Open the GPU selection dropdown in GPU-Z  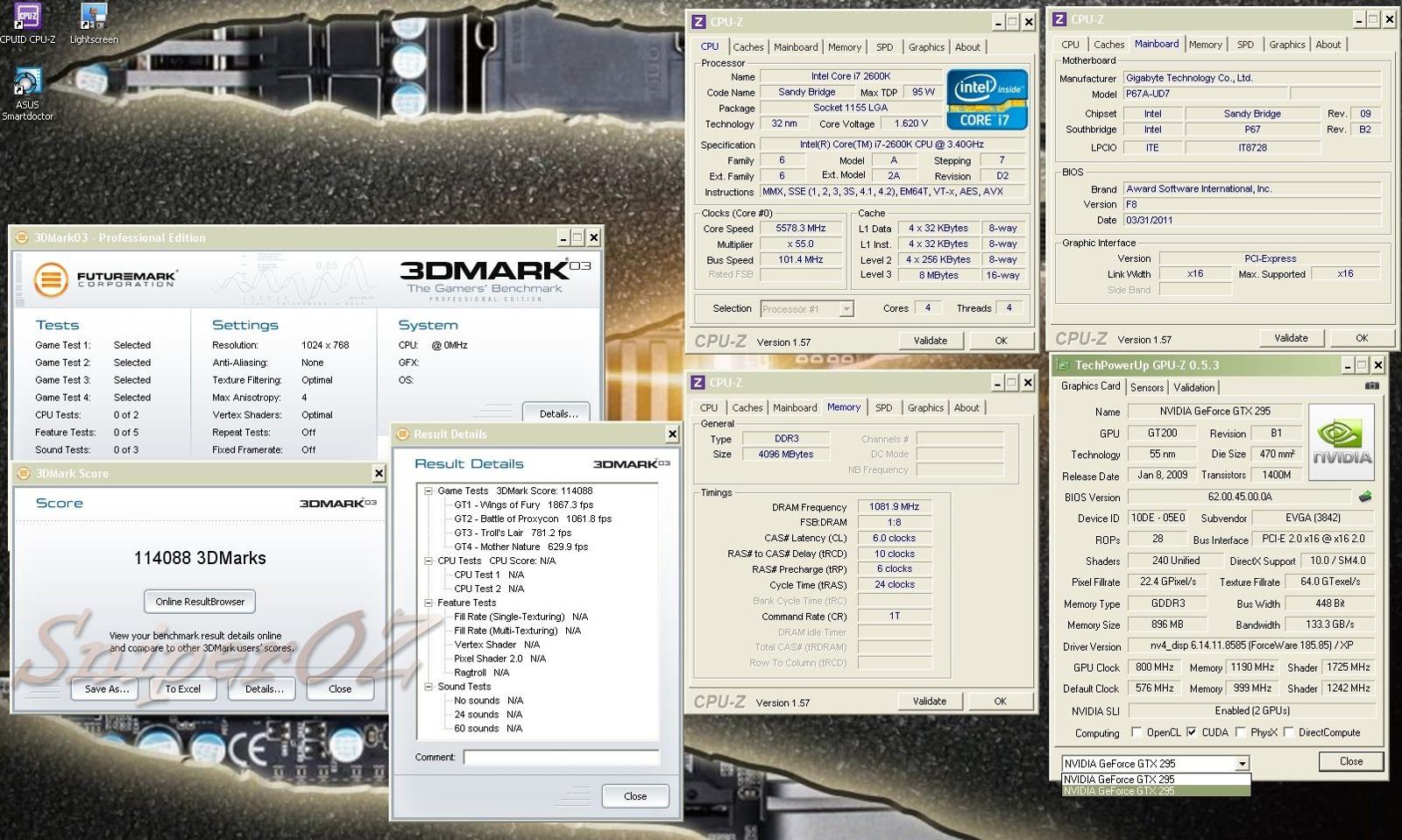coord(1242,764)
